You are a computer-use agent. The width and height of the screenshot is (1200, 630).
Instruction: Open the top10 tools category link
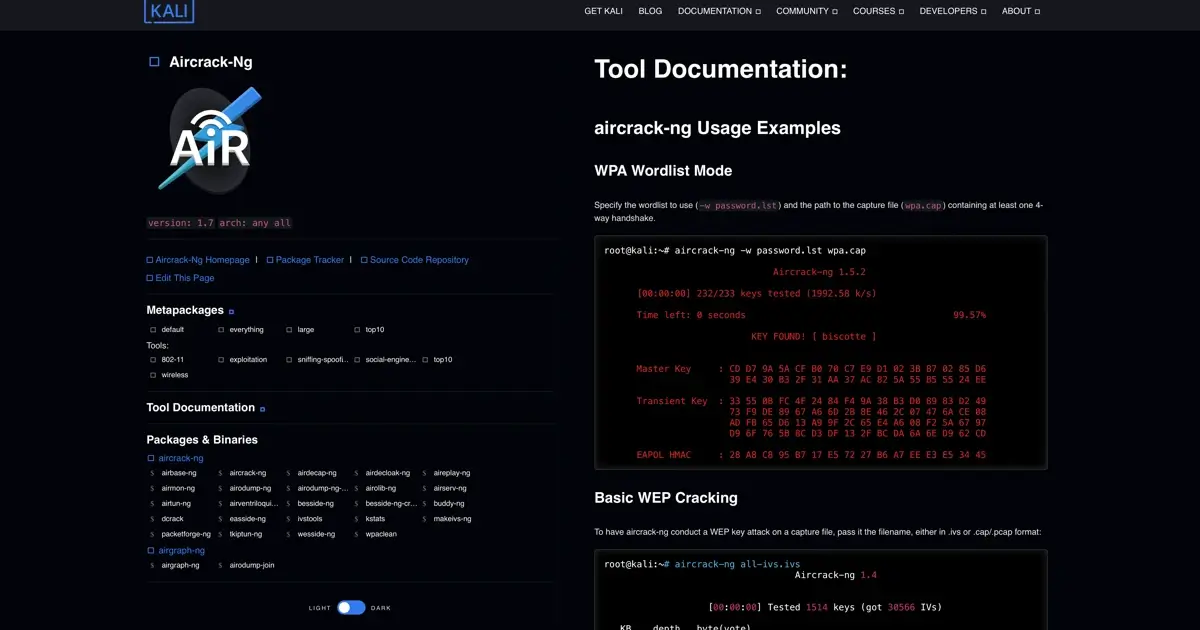443,359
